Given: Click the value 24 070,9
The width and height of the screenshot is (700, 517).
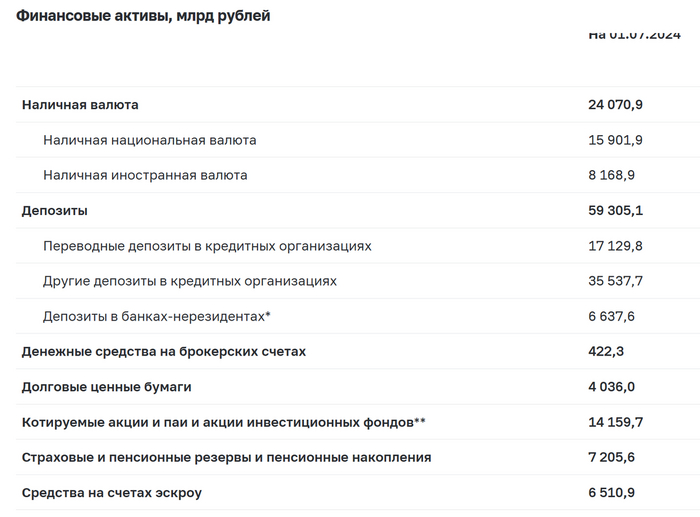Looking at the screenshot, I should pyautogui.click(x=615, y=105).
